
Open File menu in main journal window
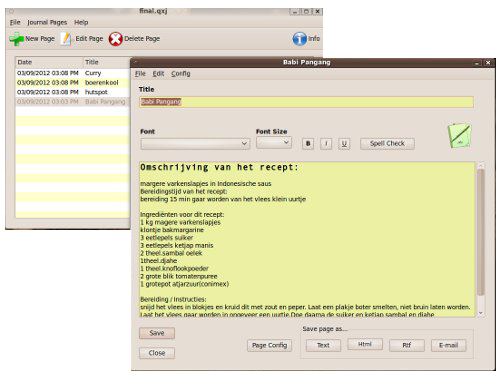tap(15, 22)
